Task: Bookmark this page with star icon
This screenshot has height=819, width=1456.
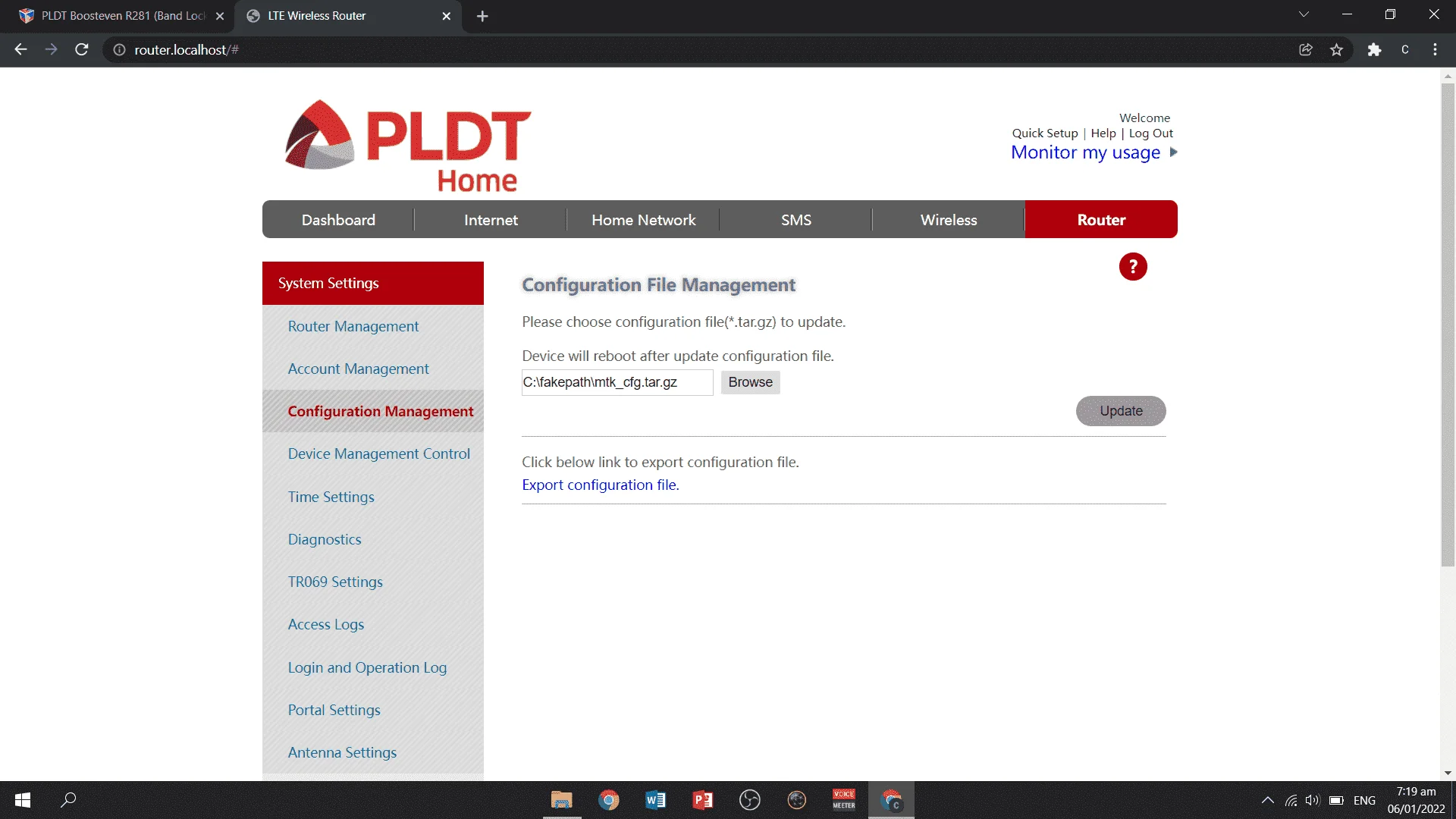Action: coord(1336,50)
